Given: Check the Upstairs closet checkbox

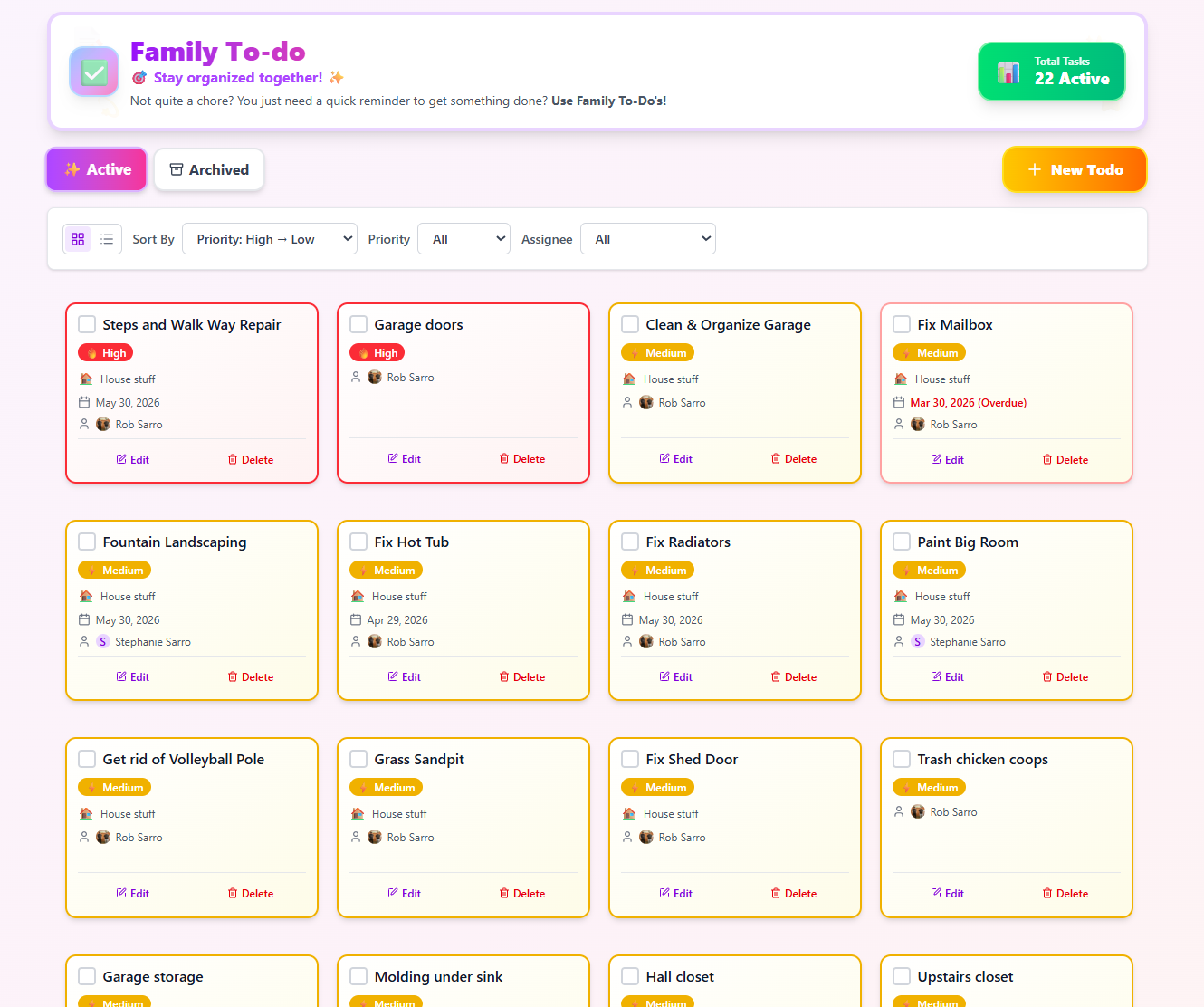Looking at the screenshot, I should coord(902,976).
